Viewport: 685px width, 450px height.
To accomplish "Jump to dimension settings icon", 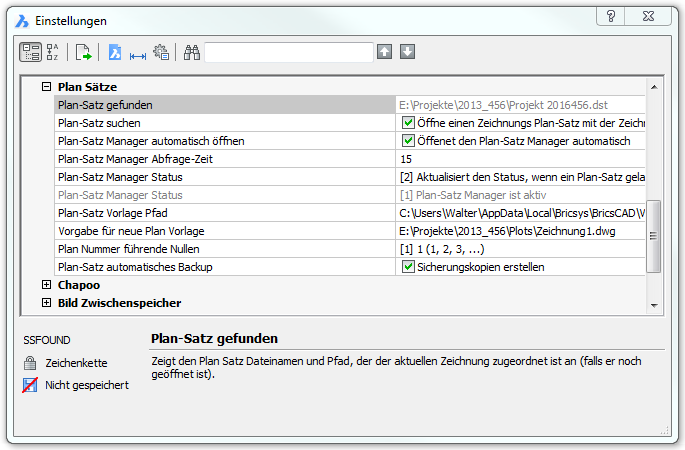I will point(138,52).
